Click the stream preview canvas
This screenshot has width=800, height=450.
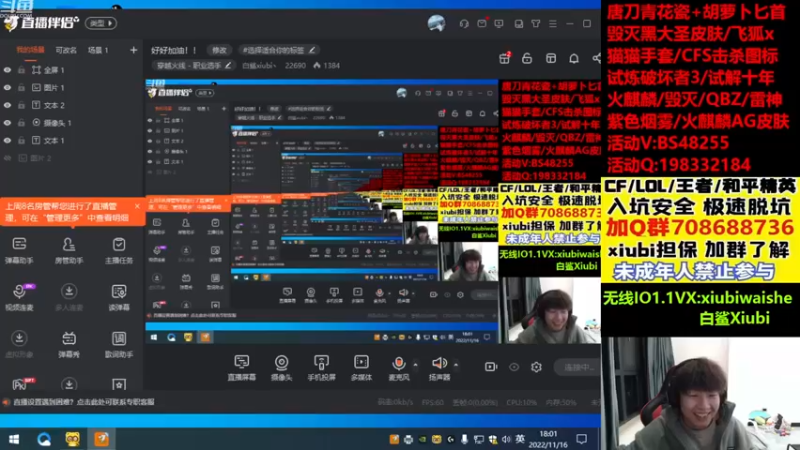pos(372,211)
